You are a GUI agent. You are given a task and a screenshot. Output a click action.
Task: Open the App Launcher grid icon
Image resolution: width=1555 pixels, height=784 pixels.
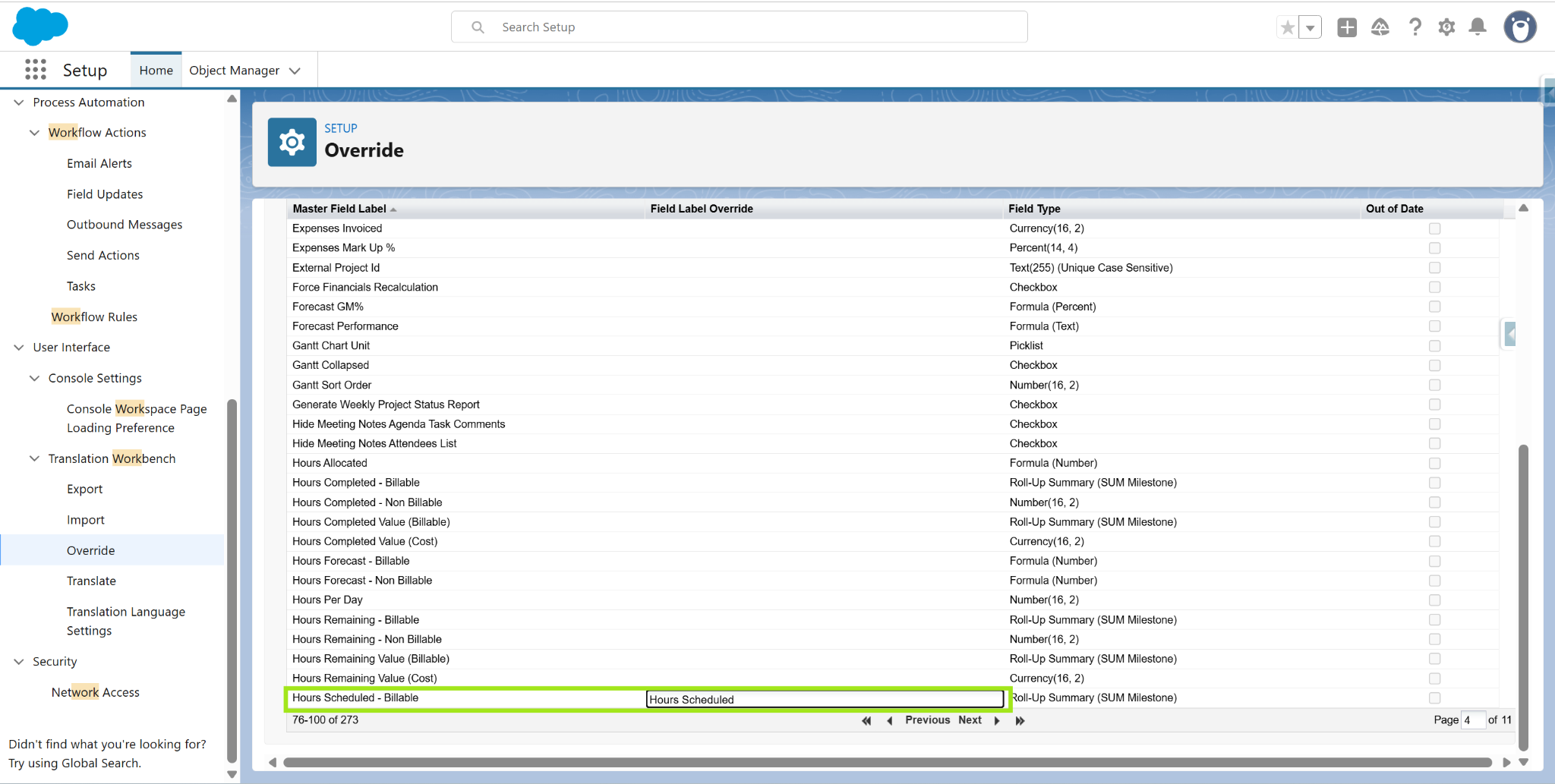36,70
